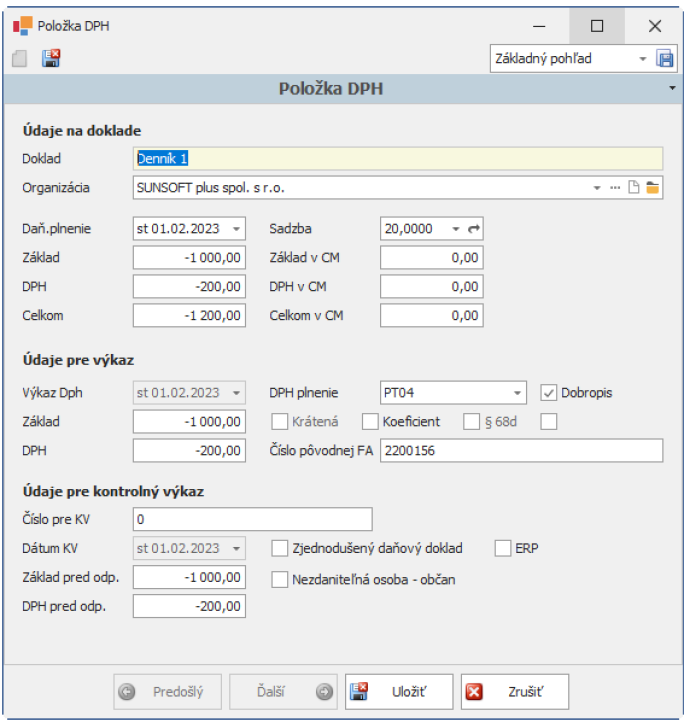Image resolution: width=689 pixels, height=724 pixels.
Task: Click the document icon in Organizácia field
Action: [x=633, y=187]
